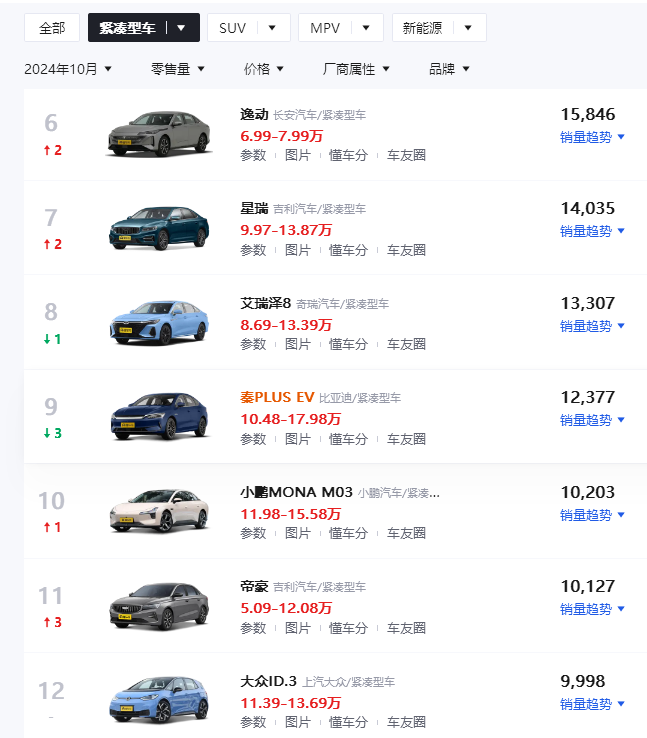
Task: Expand 销量趋势 for 小鹏MONA M03
Action: (592, 515)
